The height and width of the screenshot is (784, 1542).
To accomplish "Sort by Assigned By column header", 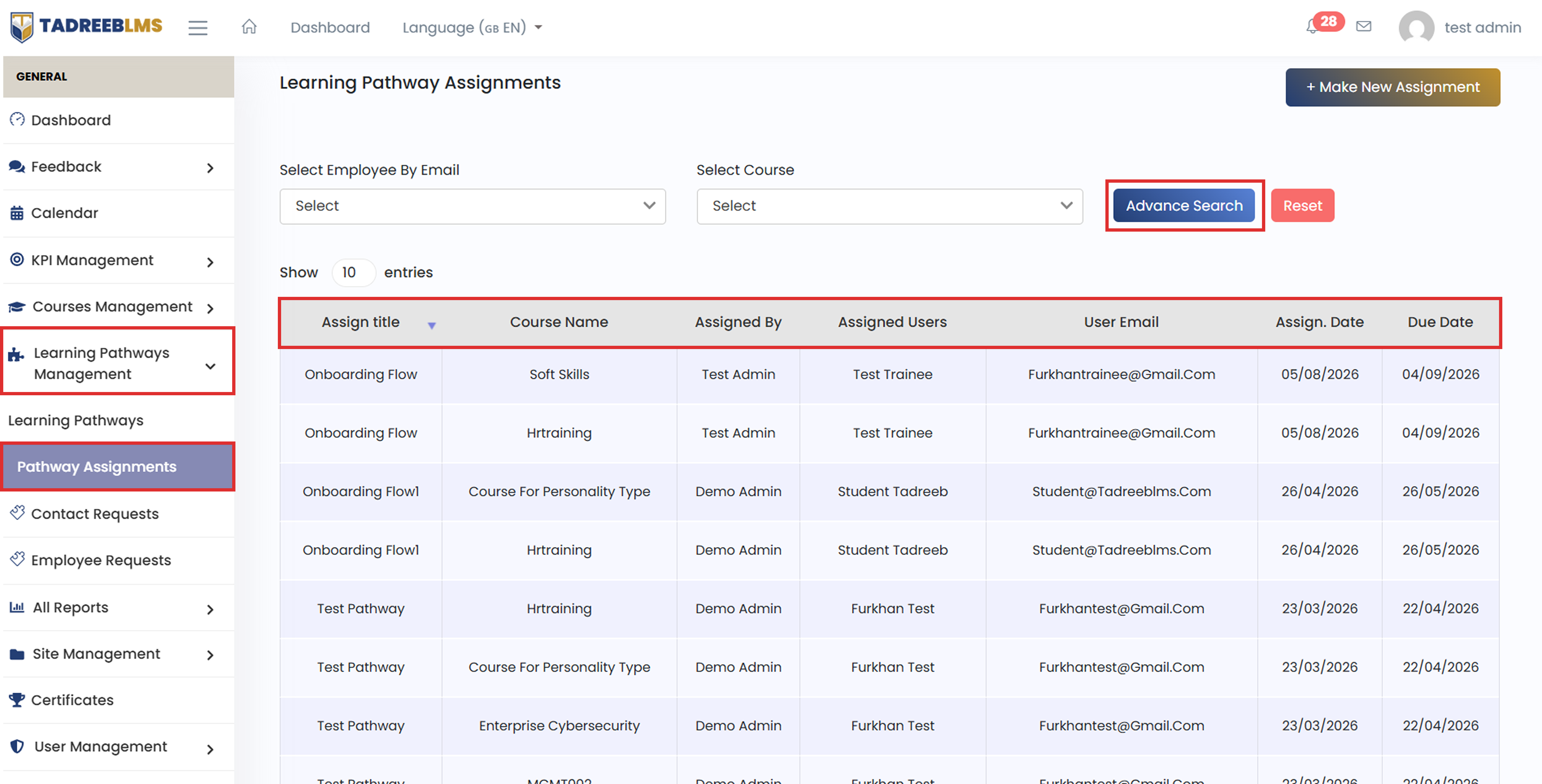I will pyautogui.click(x=738, y=322).
